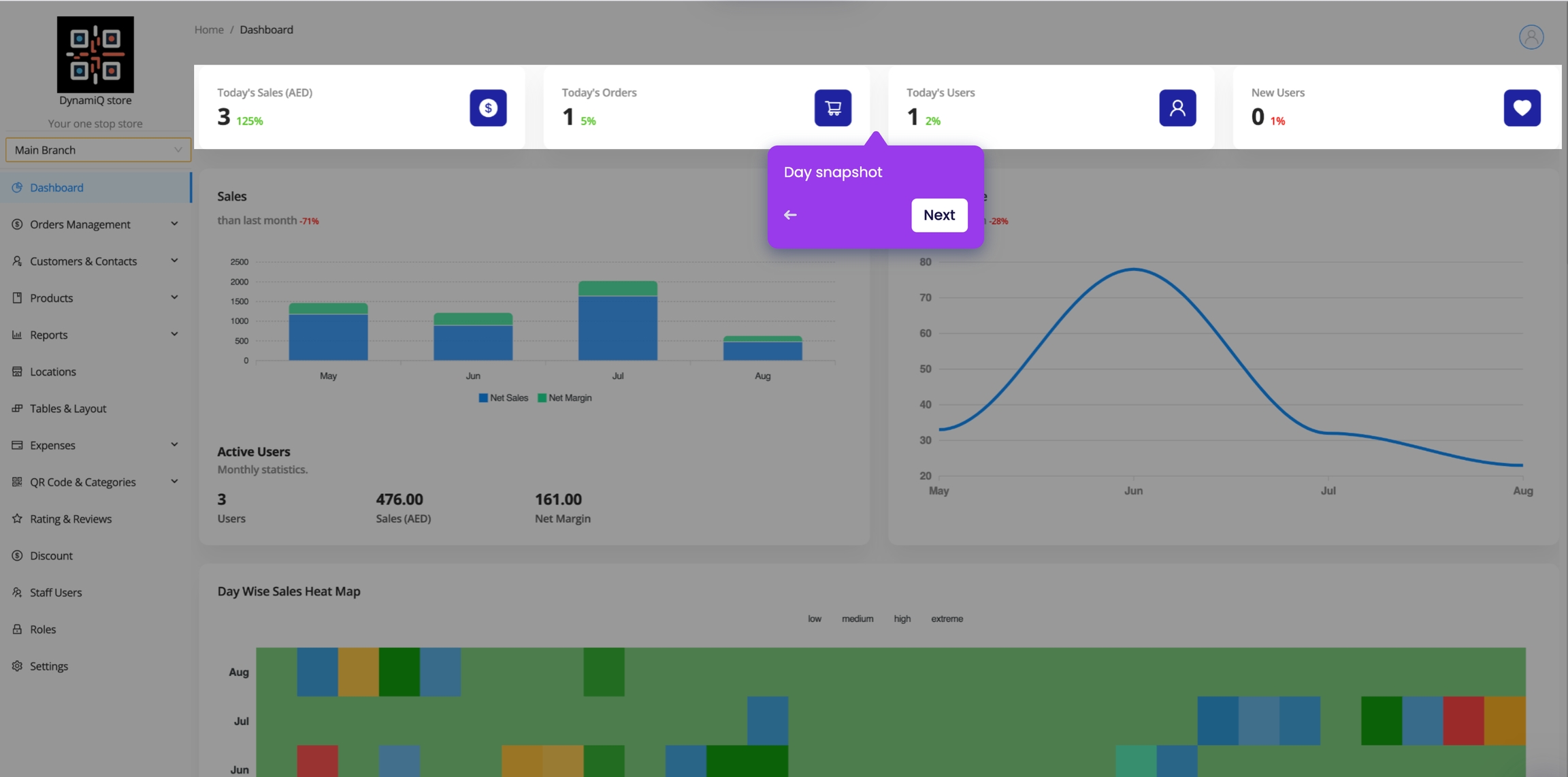Click the Home breadcrumb link
Screen dimensions: 1568x777
click(209, 30)
